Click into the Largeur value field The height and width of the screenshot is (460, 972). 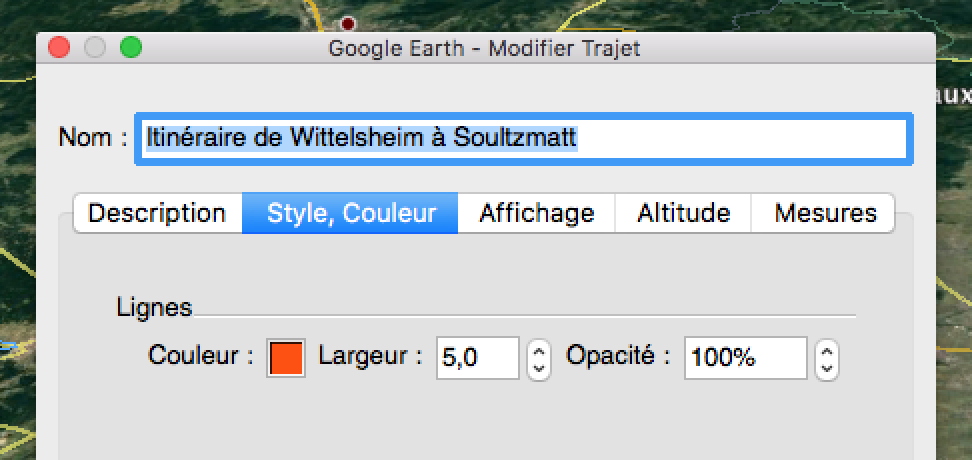478,358
